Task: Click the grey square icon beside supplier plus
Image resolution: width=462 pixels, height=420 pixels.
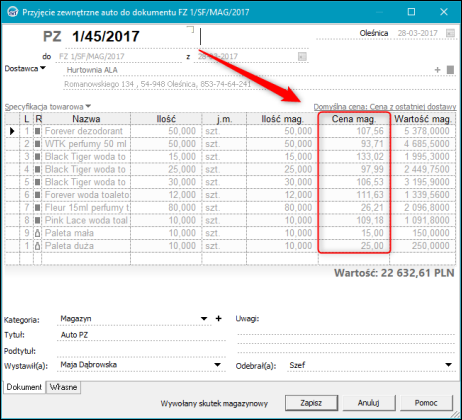Action: (450, 70)
